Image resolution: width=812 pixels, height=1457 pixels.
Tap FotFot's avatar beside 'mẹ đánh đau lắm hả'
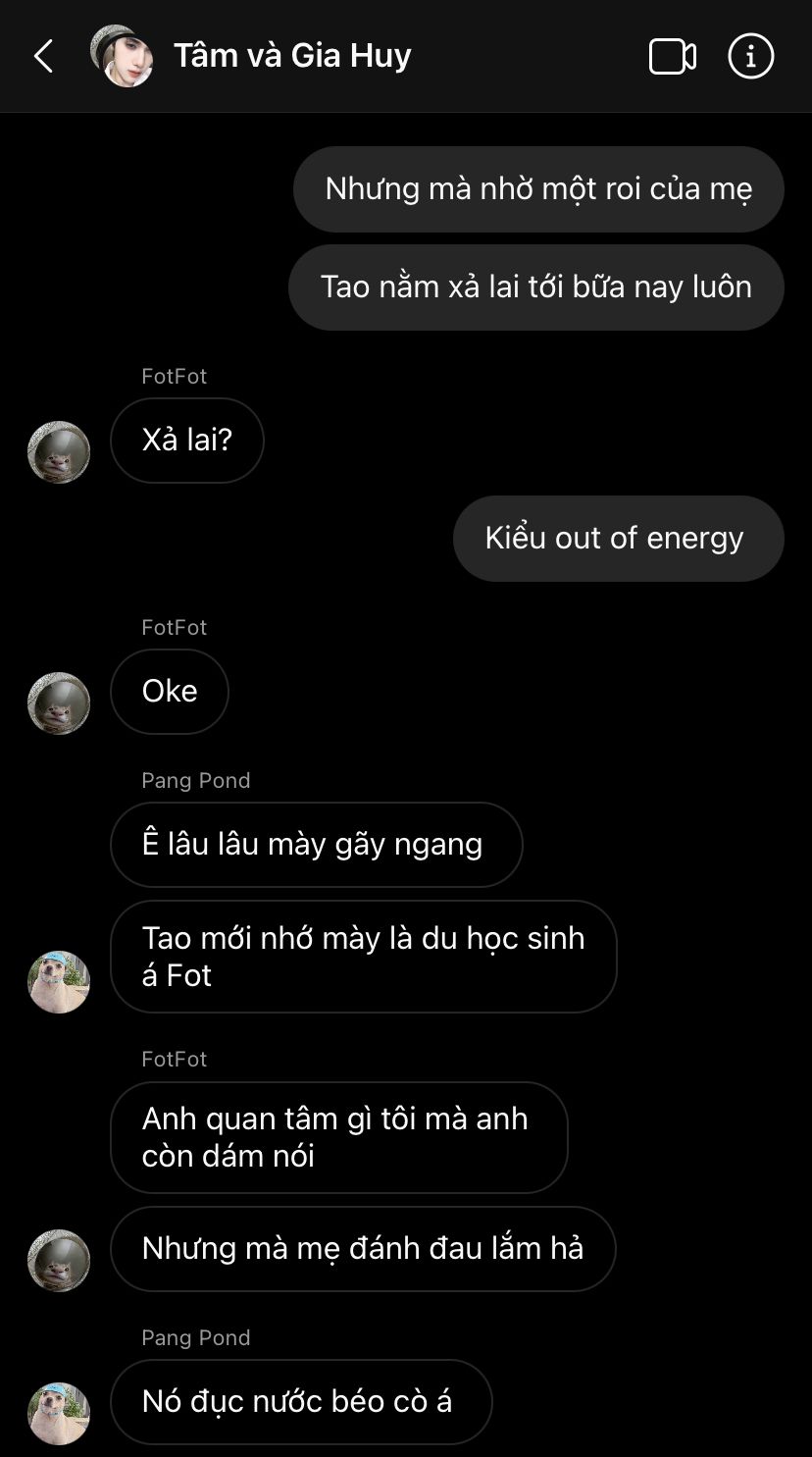click(59, 1261)
